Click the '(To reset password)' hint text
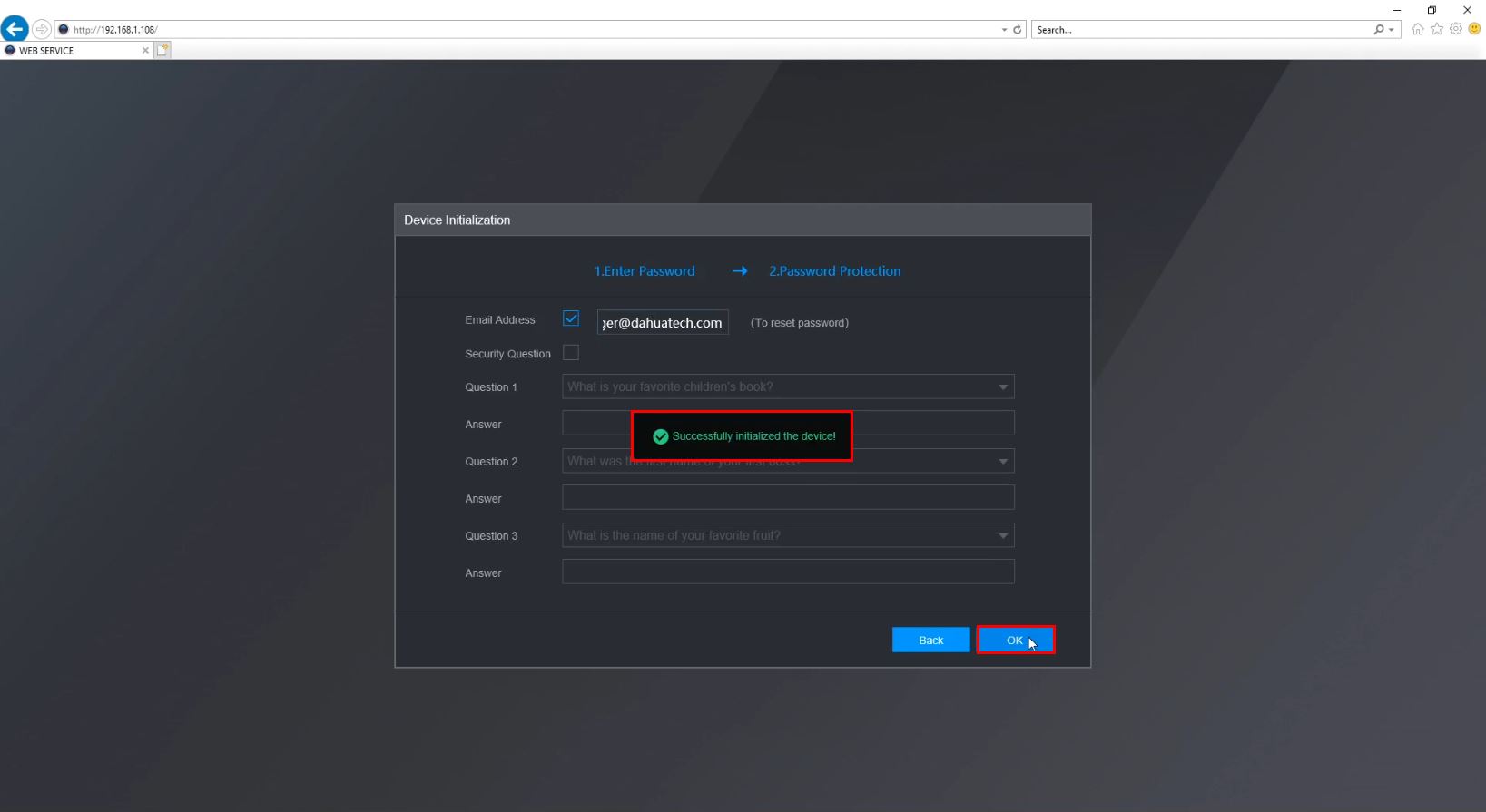Screen dimensions: 1486x812 point(800,323)
